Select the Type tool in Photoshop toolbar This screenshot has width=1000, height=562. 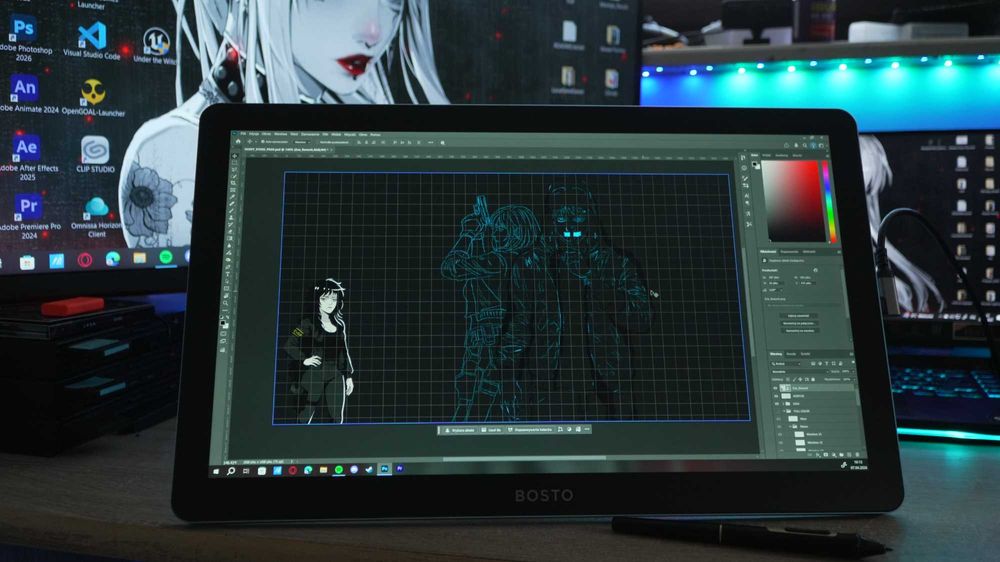coord(227,274)
